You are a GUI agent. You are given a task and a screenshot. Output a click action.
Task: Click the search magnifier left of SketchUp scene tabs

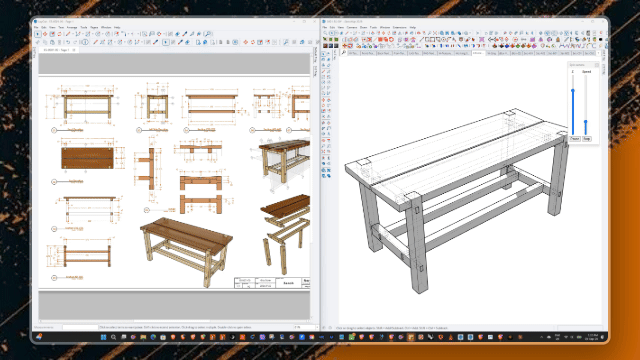click(x=344, y=53)
